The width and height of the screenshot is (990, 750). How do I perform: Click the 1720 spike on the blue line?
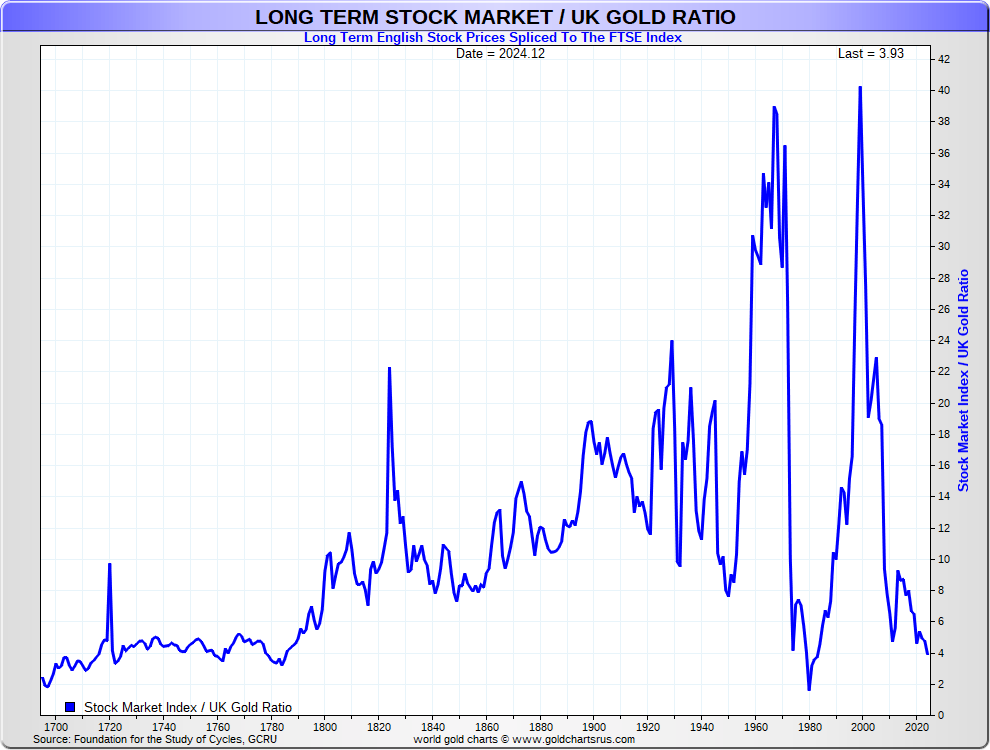(x=110, y=565)
